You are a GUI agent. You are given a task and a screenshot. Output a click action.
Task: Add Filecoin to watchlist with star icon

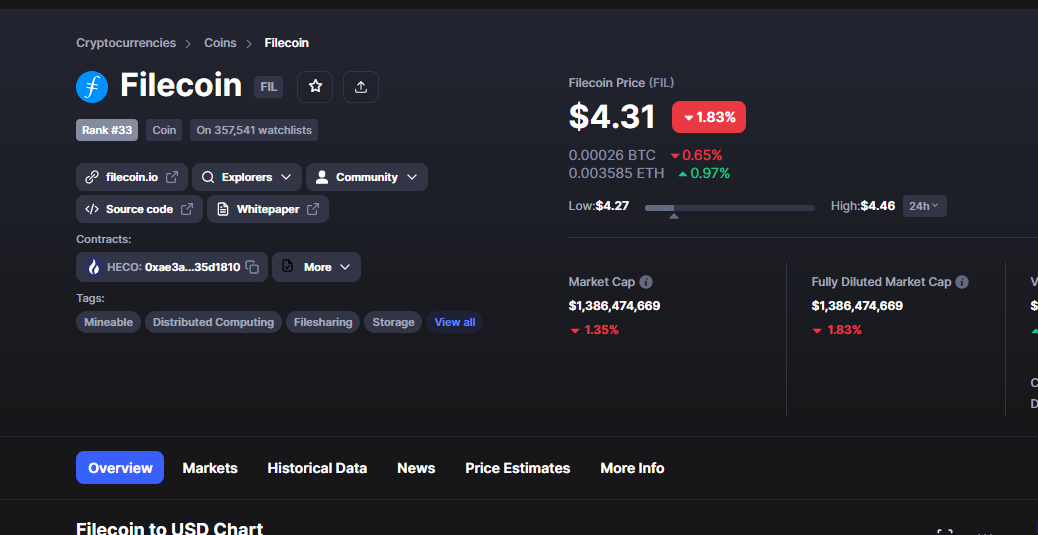click(x=315, y=87)
